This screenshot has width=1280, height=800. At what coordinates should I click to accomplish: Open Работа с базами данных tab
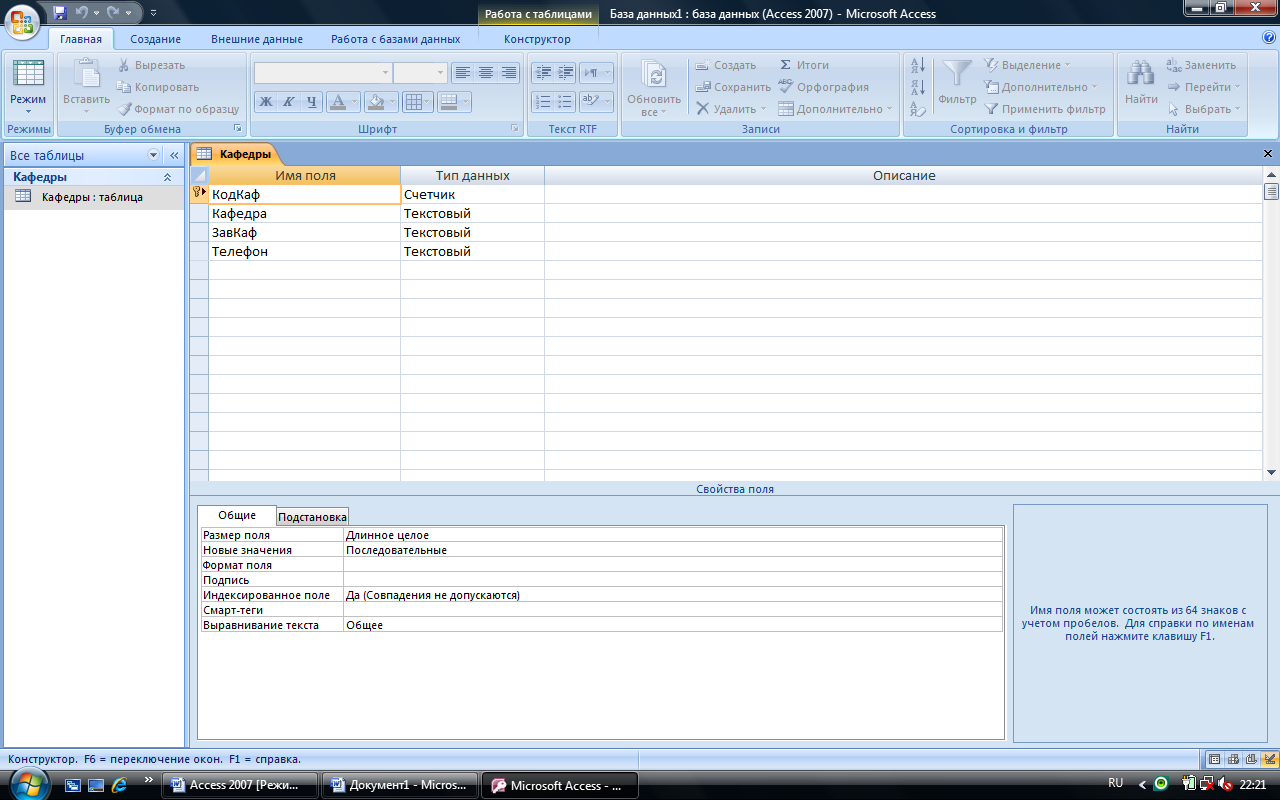coord(396,39)
